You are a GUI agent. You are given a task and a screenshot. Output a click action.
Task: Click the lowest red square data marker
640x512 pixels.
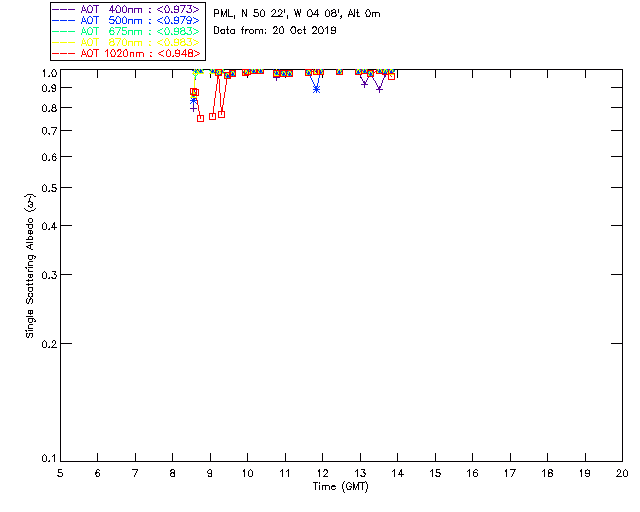[x=200, y=118]
